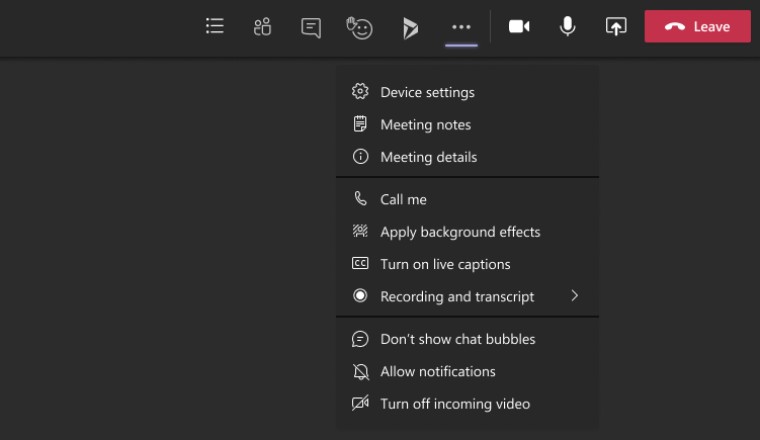Viewport: 760px width, 440px height.
Task: Open the participants list icon in toolbar
Action: (215, 26)
